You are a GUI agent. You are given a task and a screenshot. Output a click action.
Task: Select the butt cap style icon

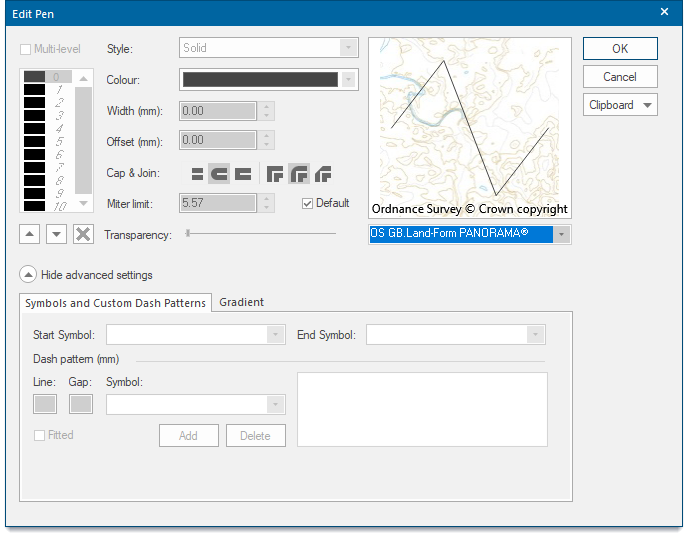point(197,174)
